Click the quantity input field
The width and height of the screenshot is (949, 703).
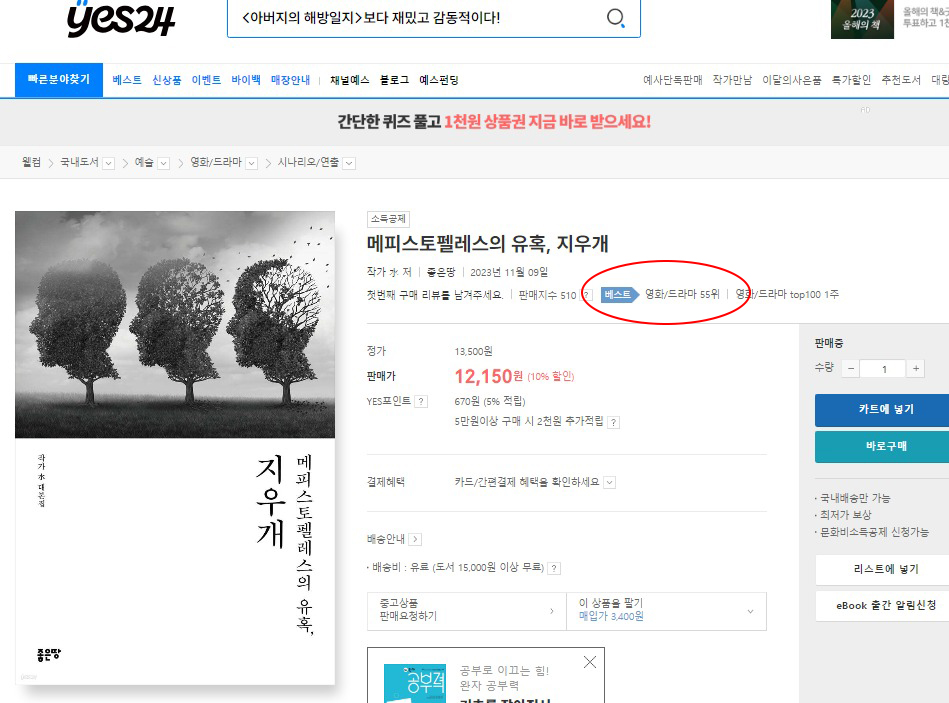pyautogui.click(x=883, y=368)
